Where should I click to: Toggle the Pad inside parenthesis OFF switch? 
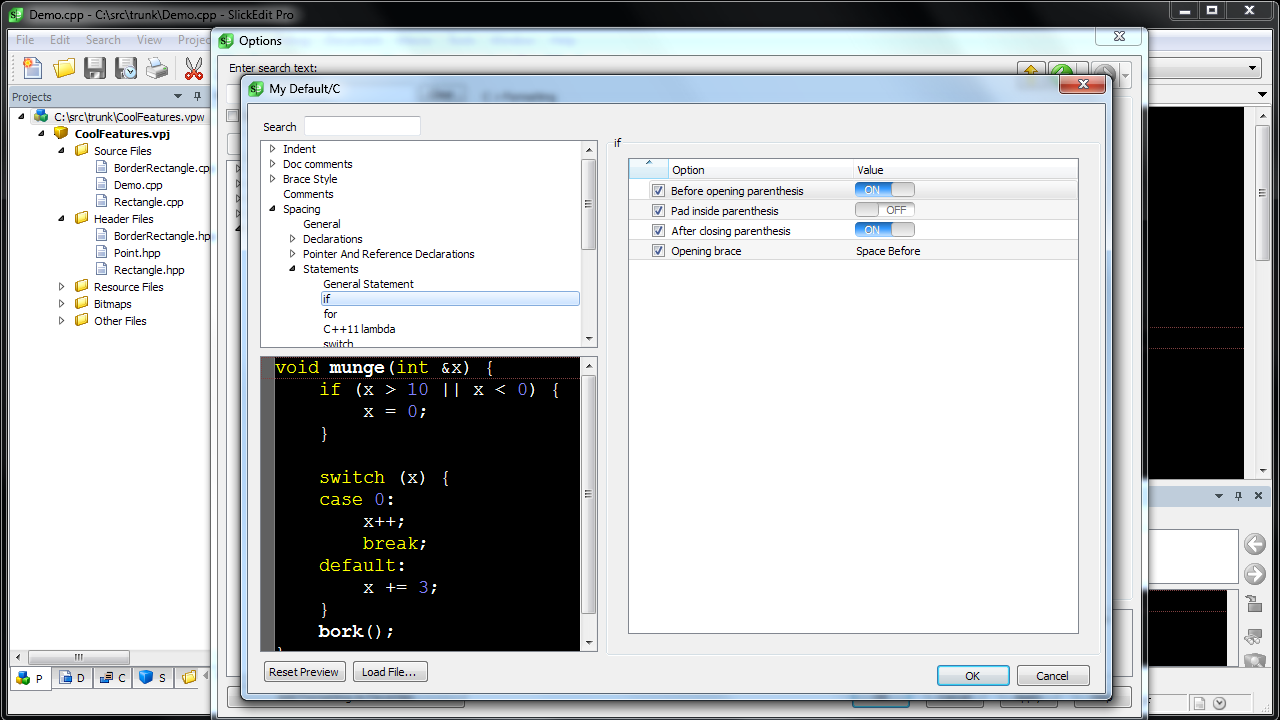pos(885,210)
